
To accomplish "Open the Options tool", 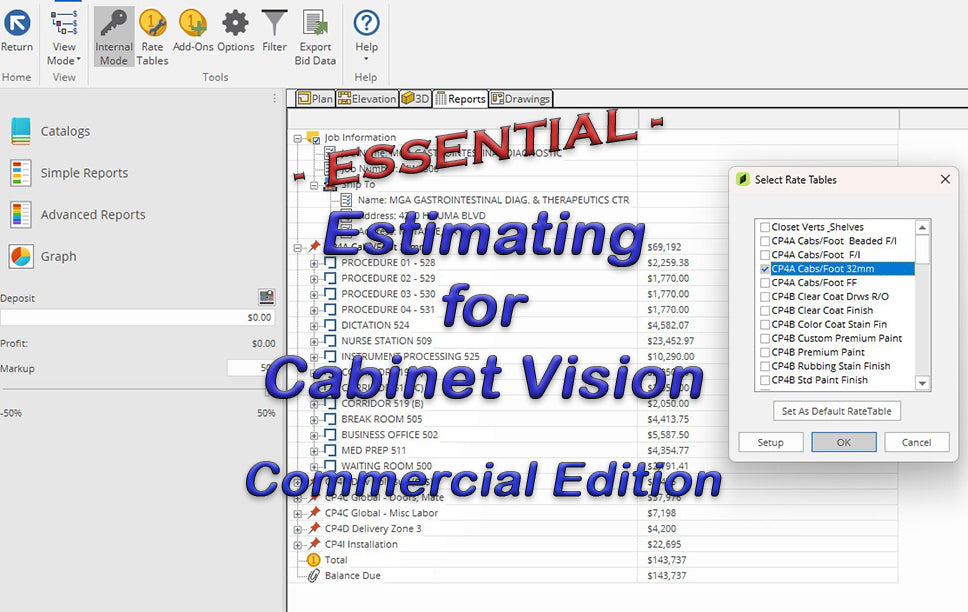I will point(234,35).
